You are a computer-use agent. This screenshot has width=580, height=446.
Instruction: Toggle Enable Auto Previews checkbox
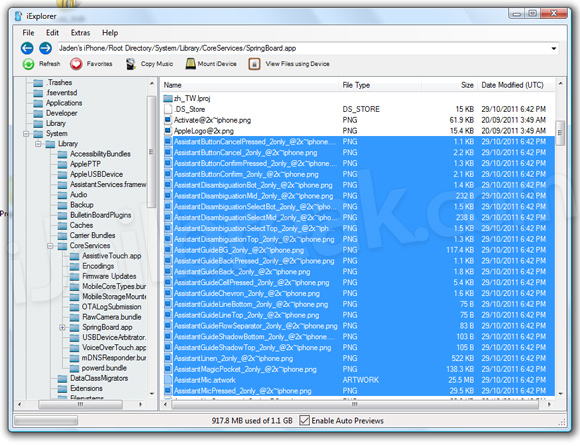tap(304, 420)
